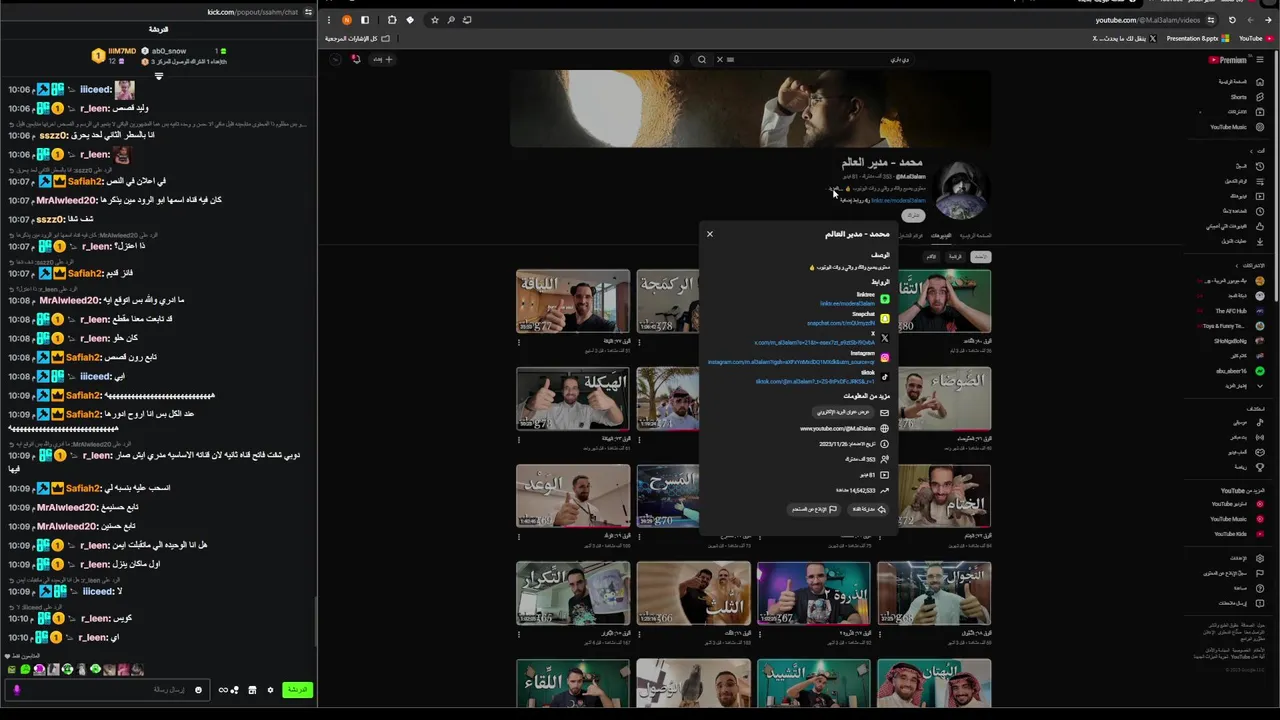Close the channel about popup
The width and height of the screenshot is (1280, 720).
710,234
